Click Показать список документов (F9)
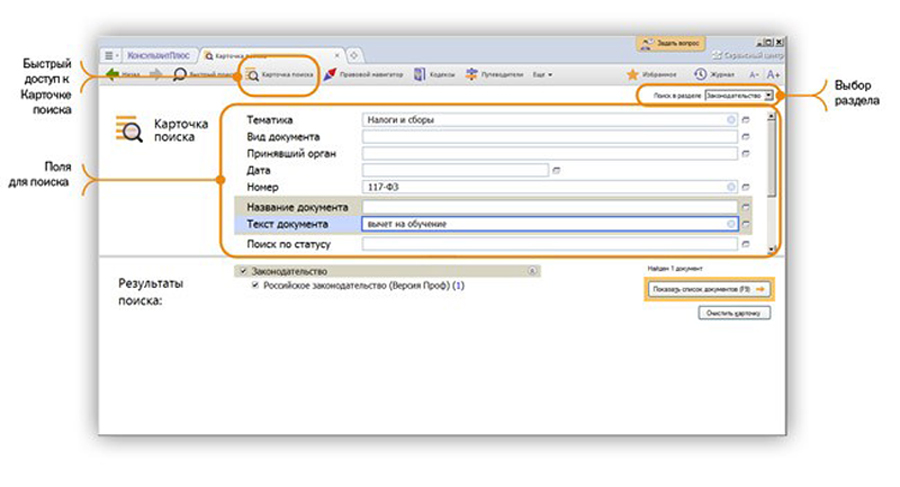Image resolution: width=900 pixels, height=487 pixels. (708, 289)
